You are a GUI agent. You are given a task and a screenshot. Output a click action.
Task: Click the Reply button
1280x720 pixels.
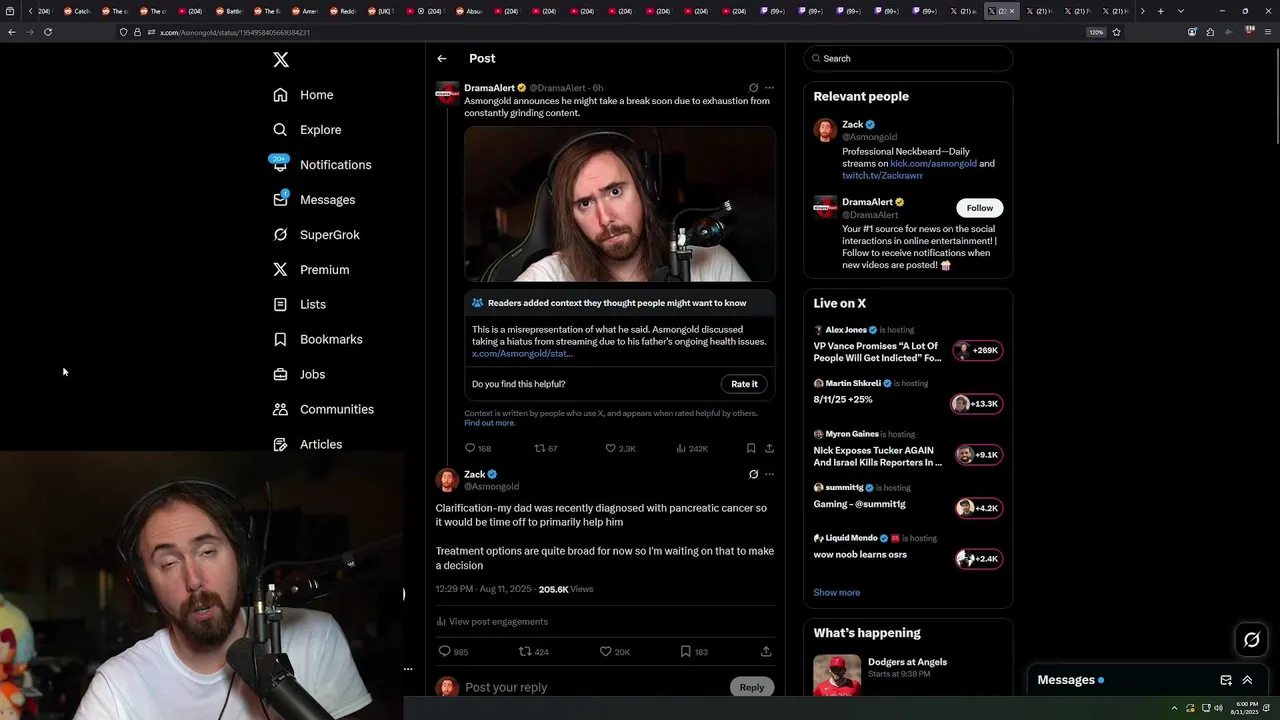pos(752,687)
